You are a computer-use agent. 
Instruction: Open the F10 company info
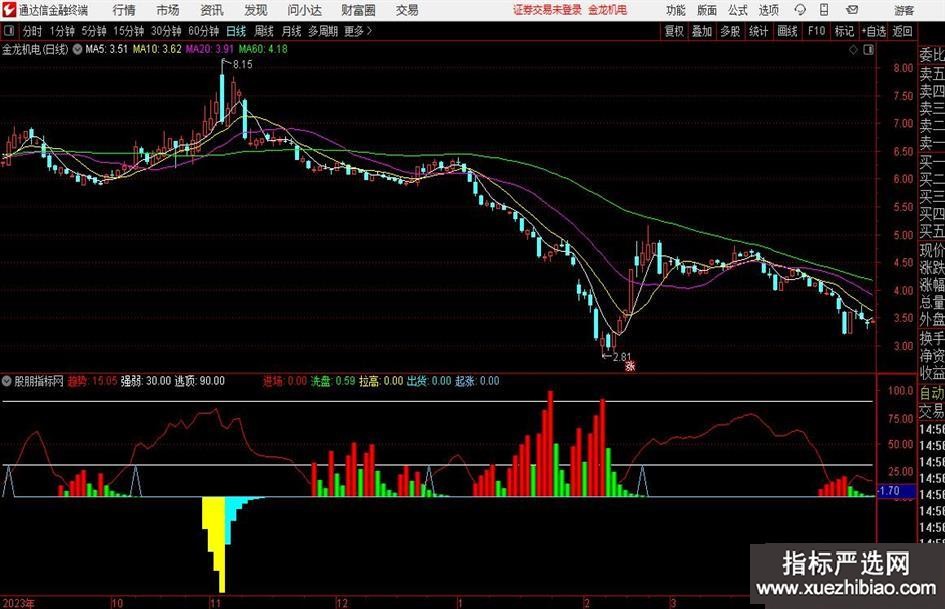coord(817,31)
